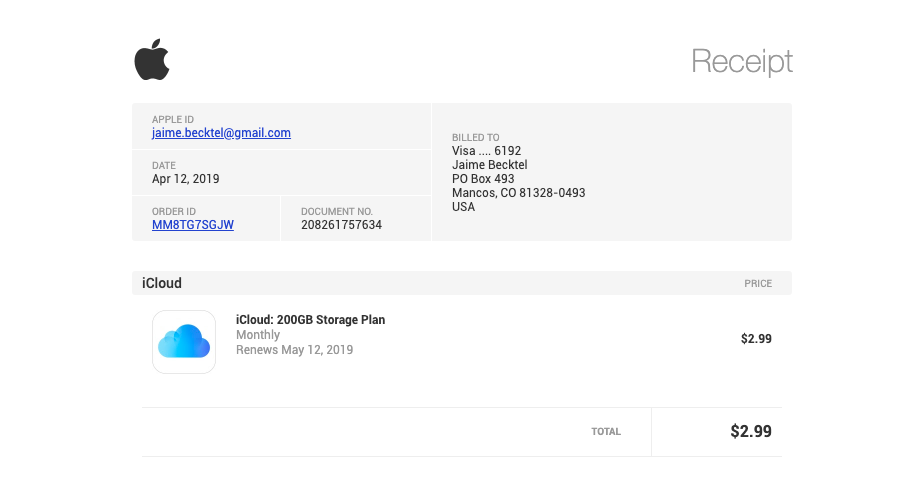
Task: Click the Monthly billing period text
Action: tap(258, 335)
